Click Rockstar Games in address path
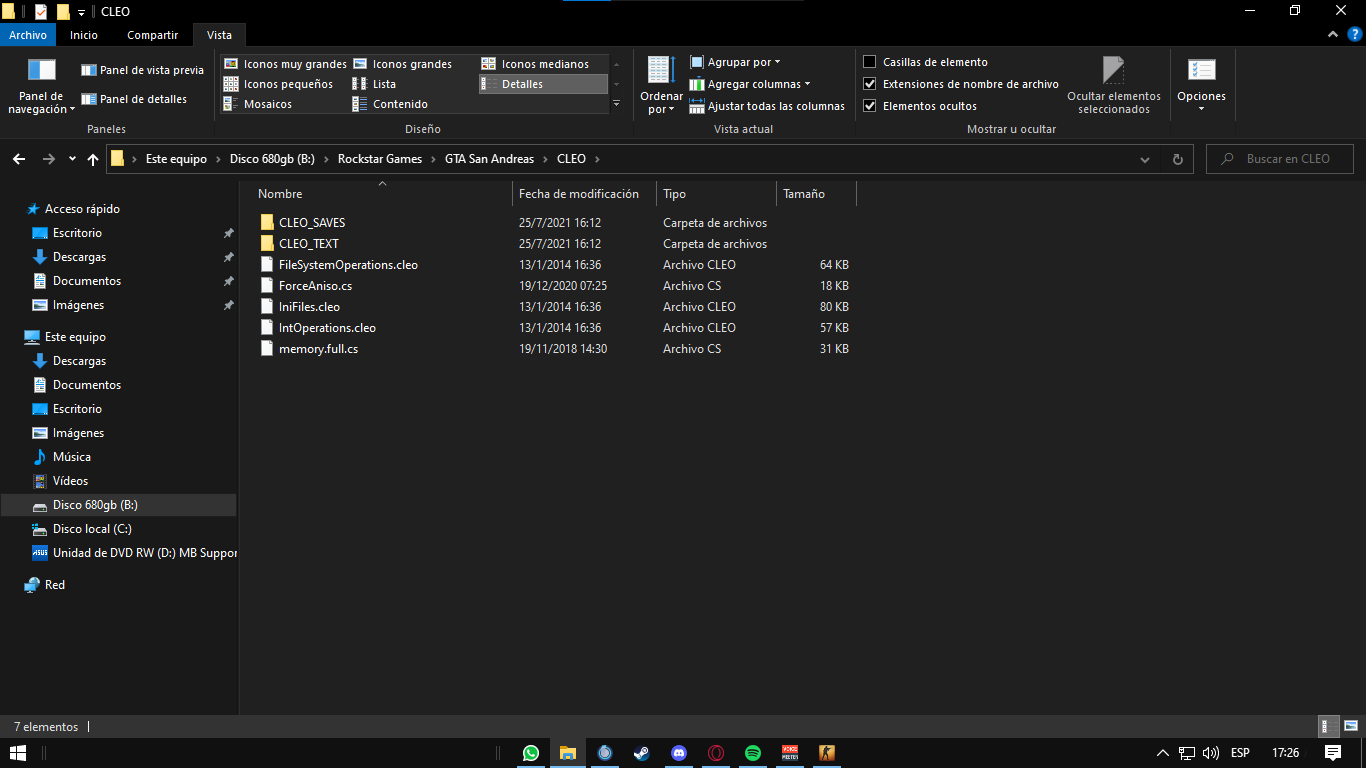 tap(380, 159)
